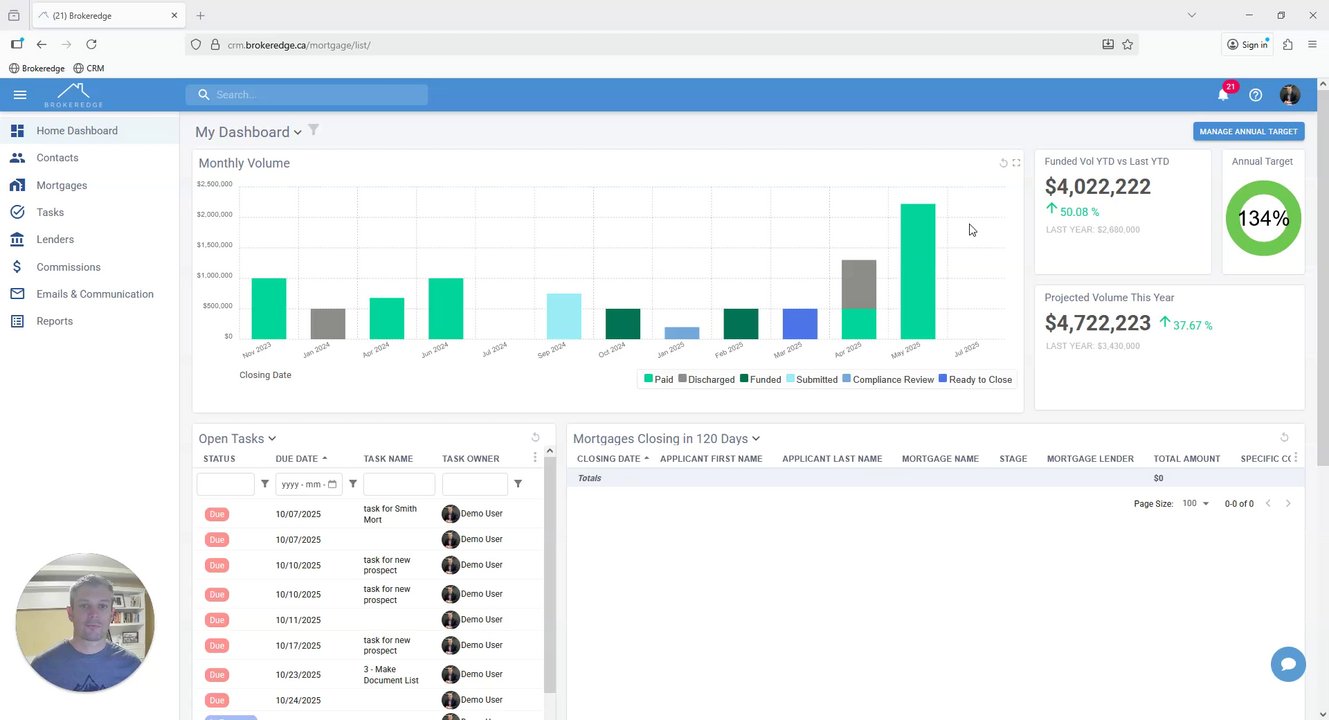1329x720 pixels.
Task: Toggle Ready to Close legend item
Action: (x=975, y=379)
